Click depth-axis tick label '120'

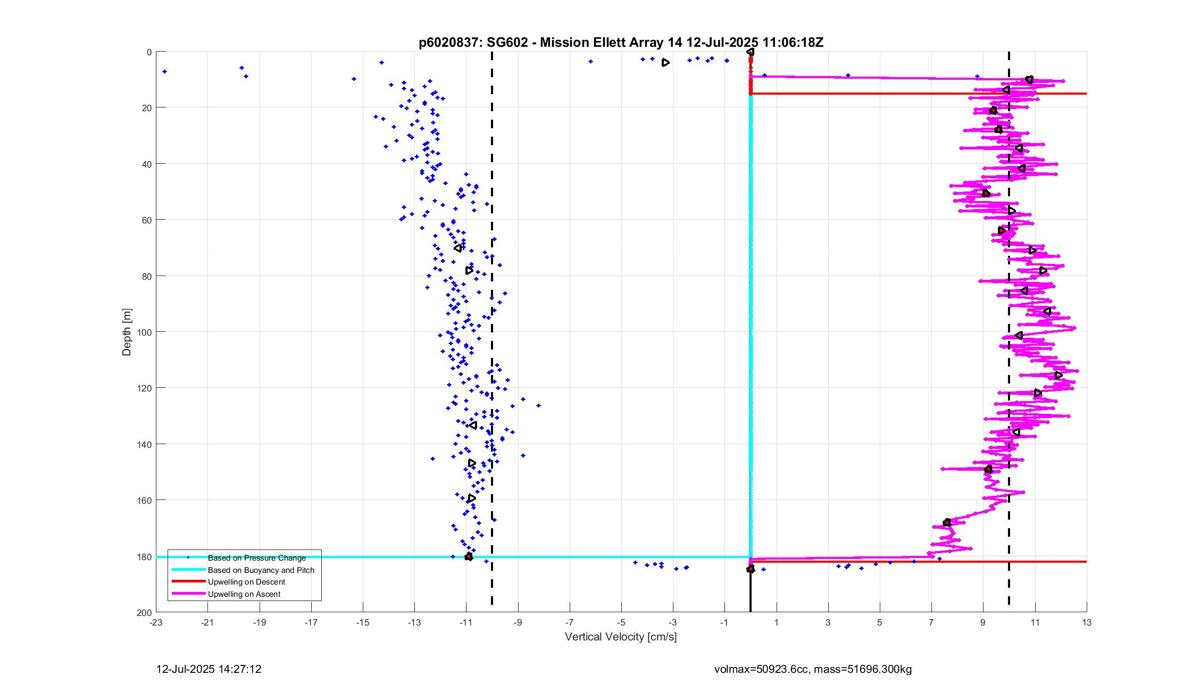click(x=144, y=388)
